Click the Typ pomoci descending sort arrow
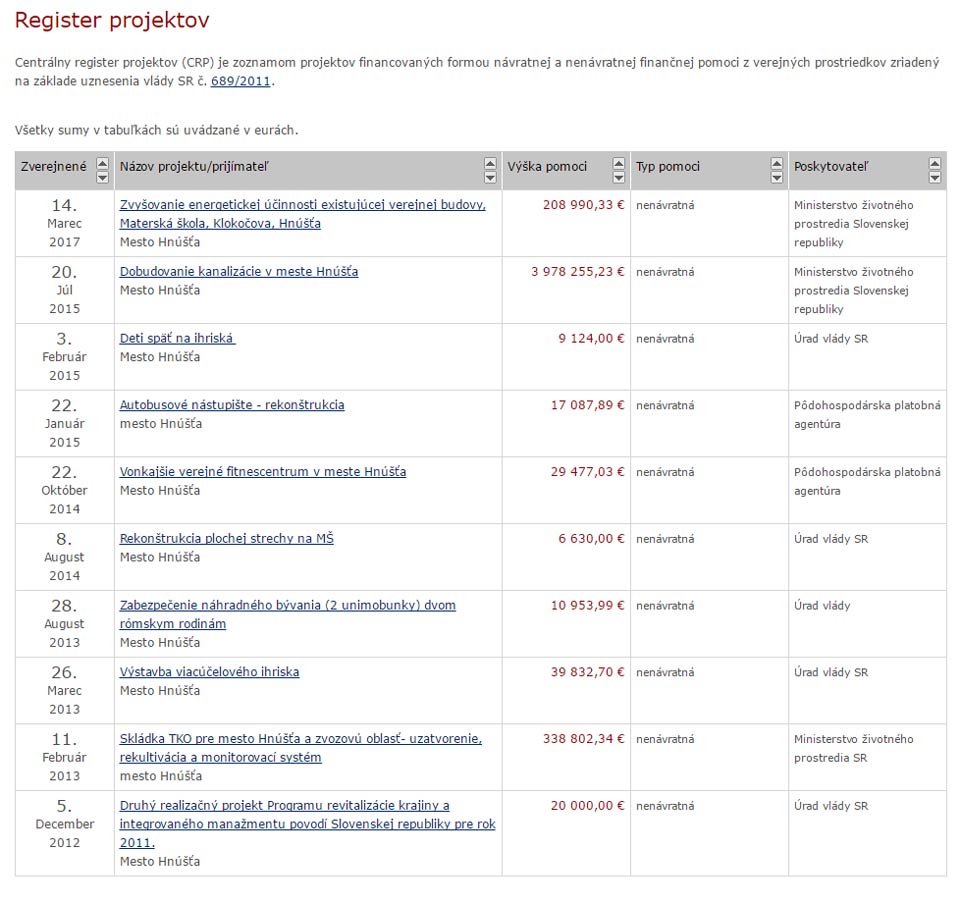 point(777,178)
